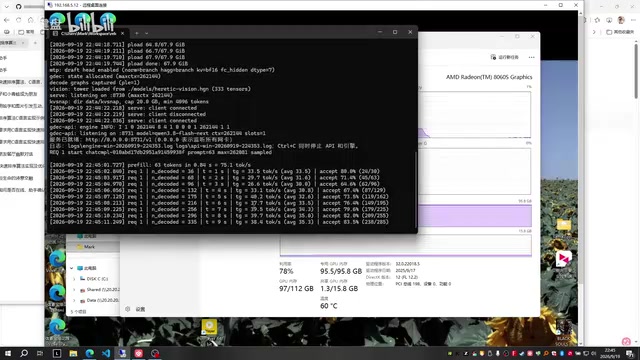
Task: Click the volume tray icon
Action: pyautogui.click(x=594, y=353)
